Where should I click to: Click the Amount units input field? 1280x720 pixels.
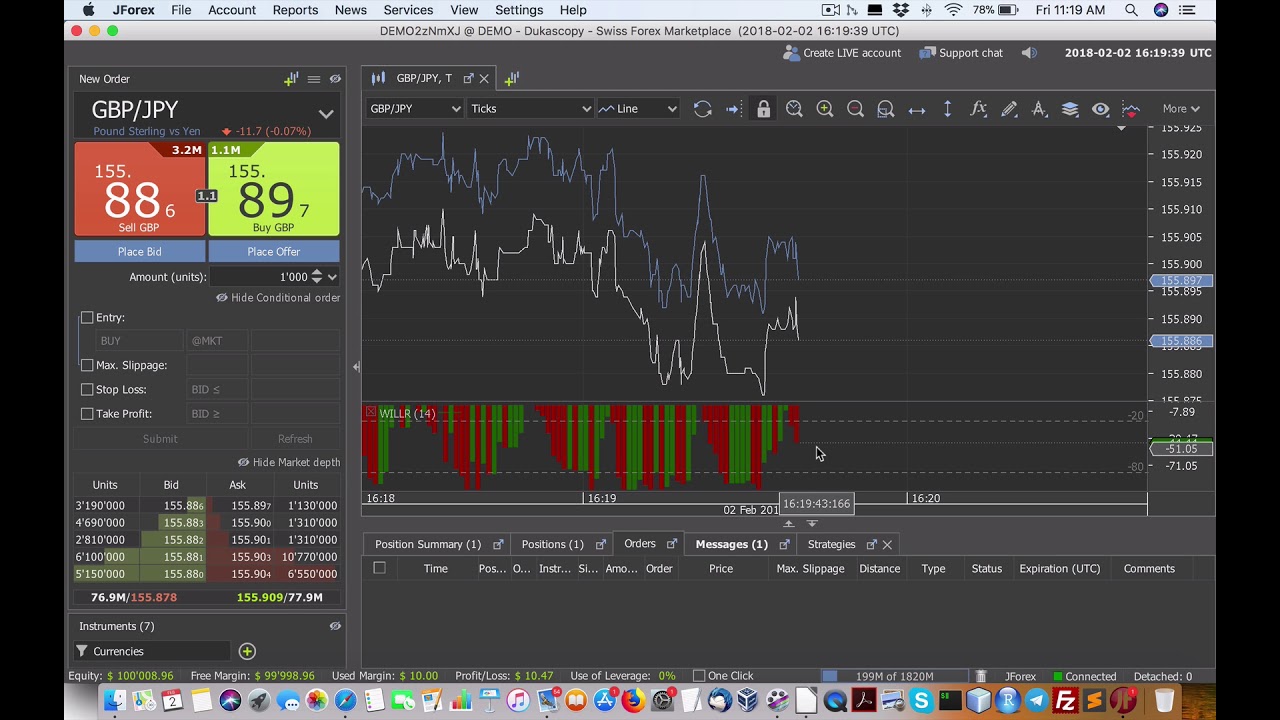point(260,277)
